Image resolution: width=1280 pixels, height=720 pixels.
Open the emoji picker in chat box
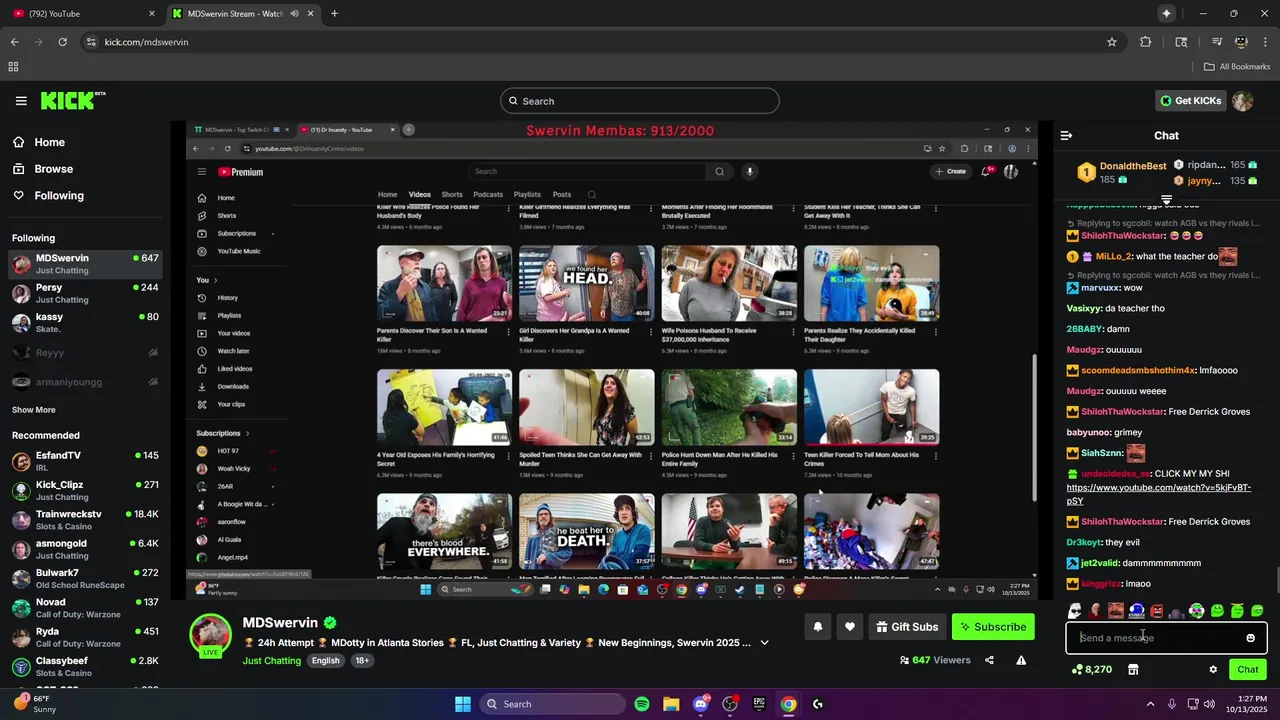(x=1250, y=638)
